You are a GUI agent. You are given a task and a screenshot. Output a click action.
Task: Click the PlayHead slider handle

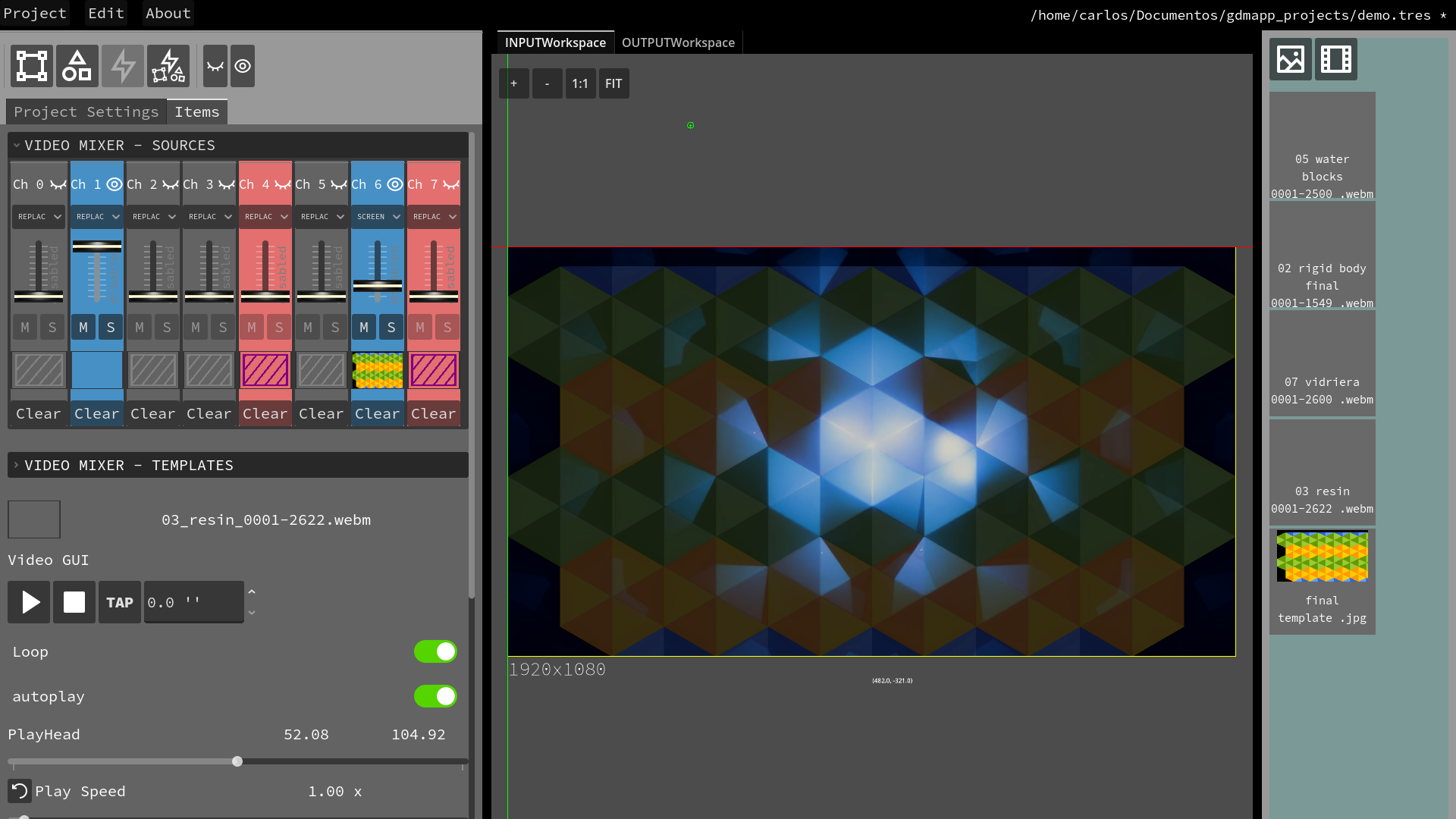tap(237, 761)
